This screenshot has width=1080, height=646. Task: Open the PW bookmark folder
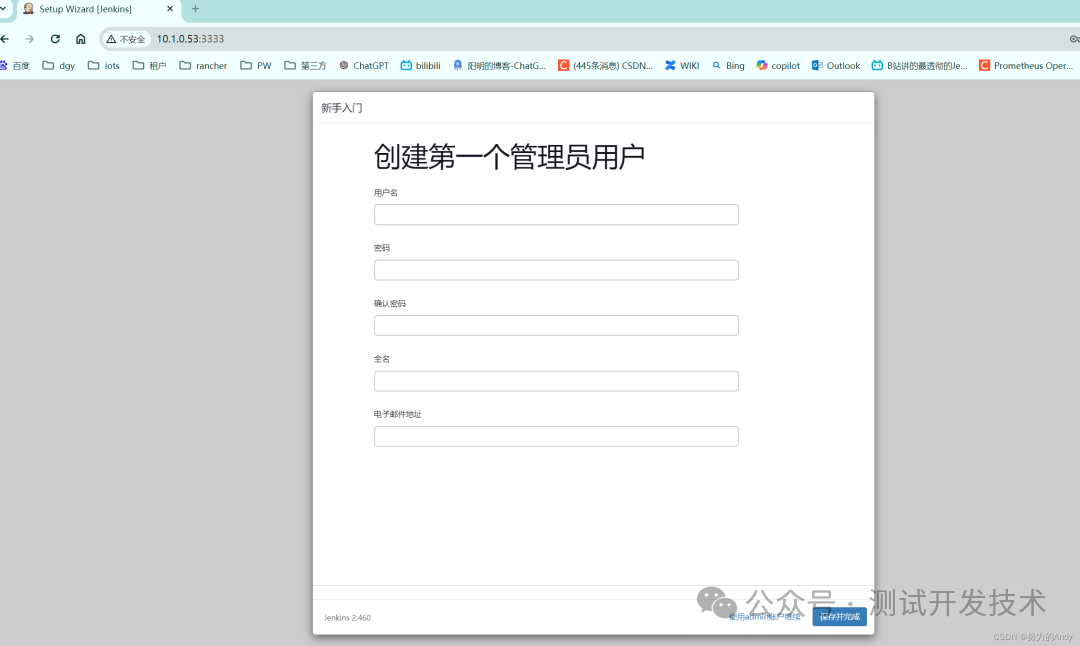[256, 65]
